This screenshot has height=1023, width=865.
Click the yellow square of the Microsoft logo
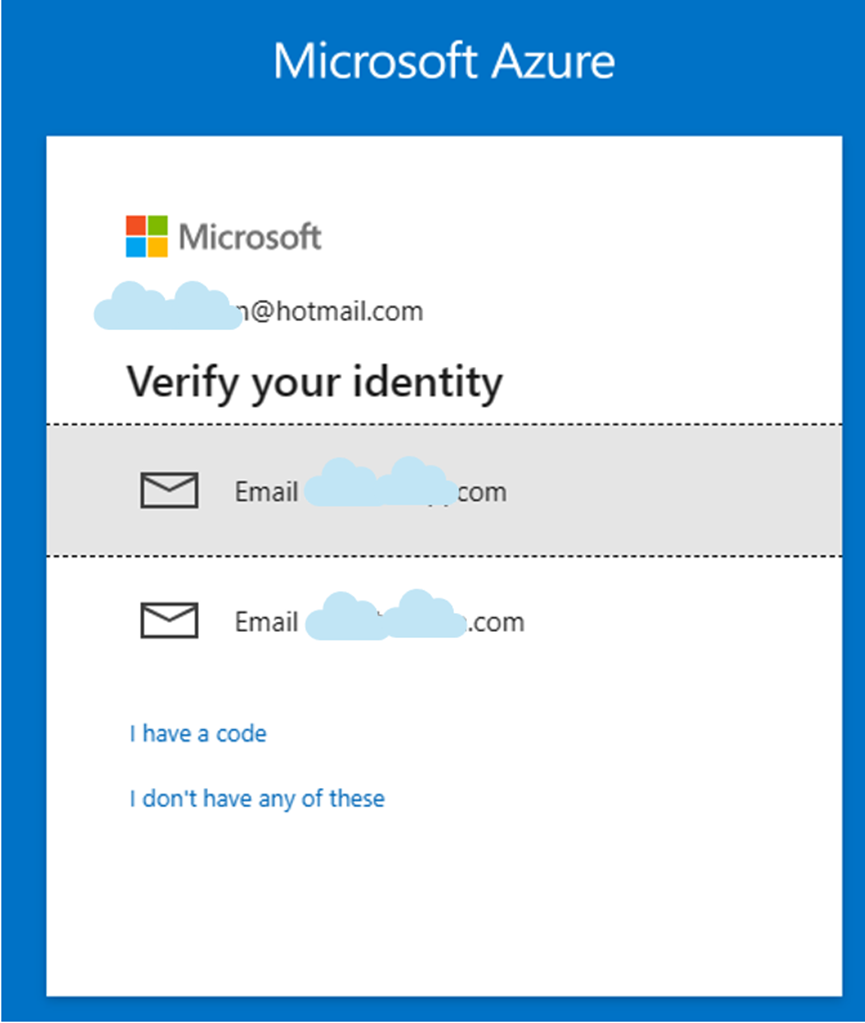[x=158, y=247]
